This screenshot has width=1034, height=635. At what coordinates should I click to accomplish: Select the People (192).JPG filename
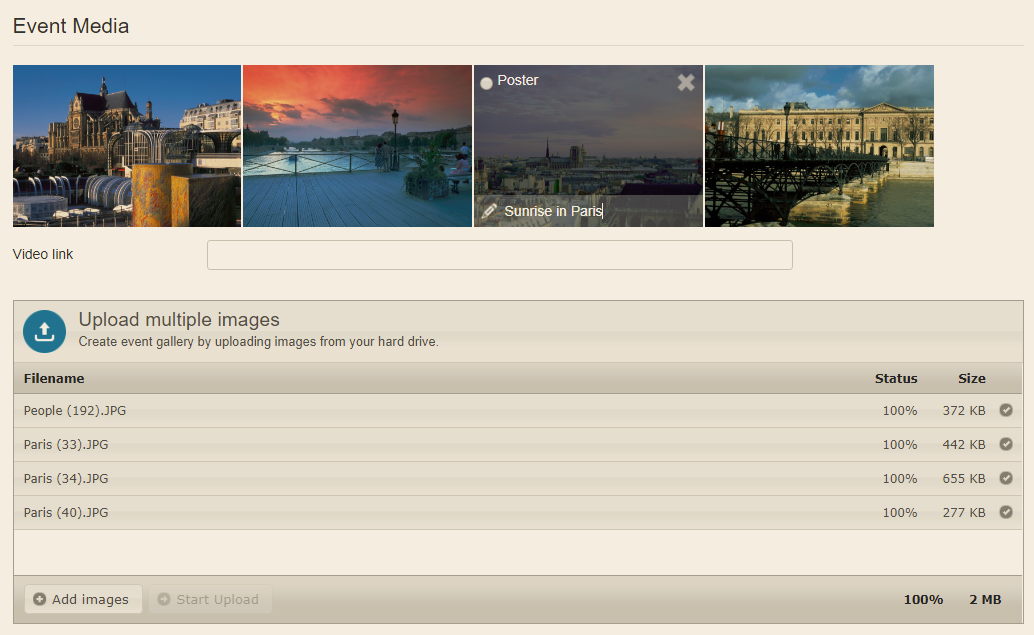tap(75, 411)
